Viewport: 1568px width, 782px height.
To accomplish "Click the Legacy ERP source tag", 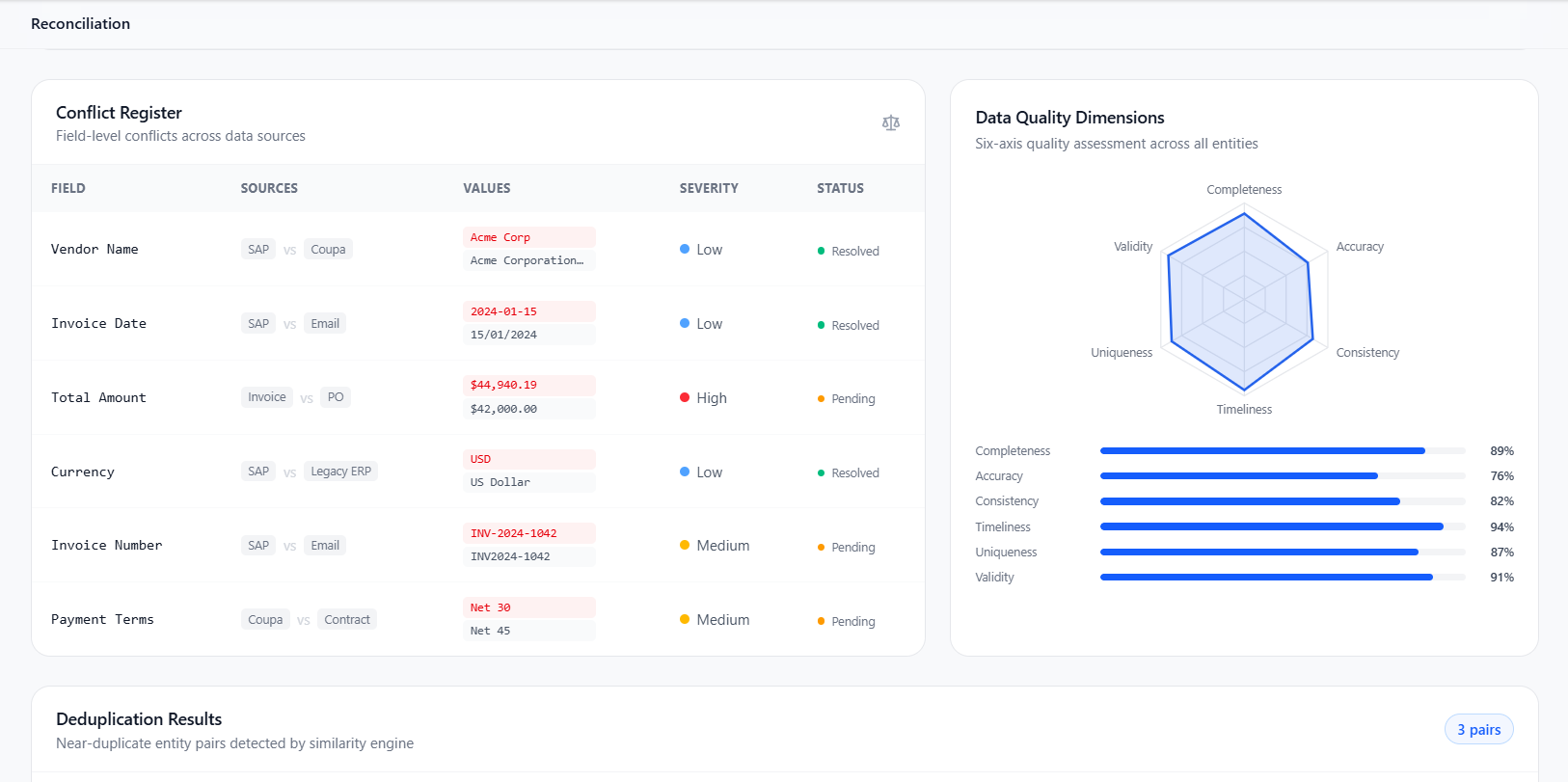I will click(340, 472).
